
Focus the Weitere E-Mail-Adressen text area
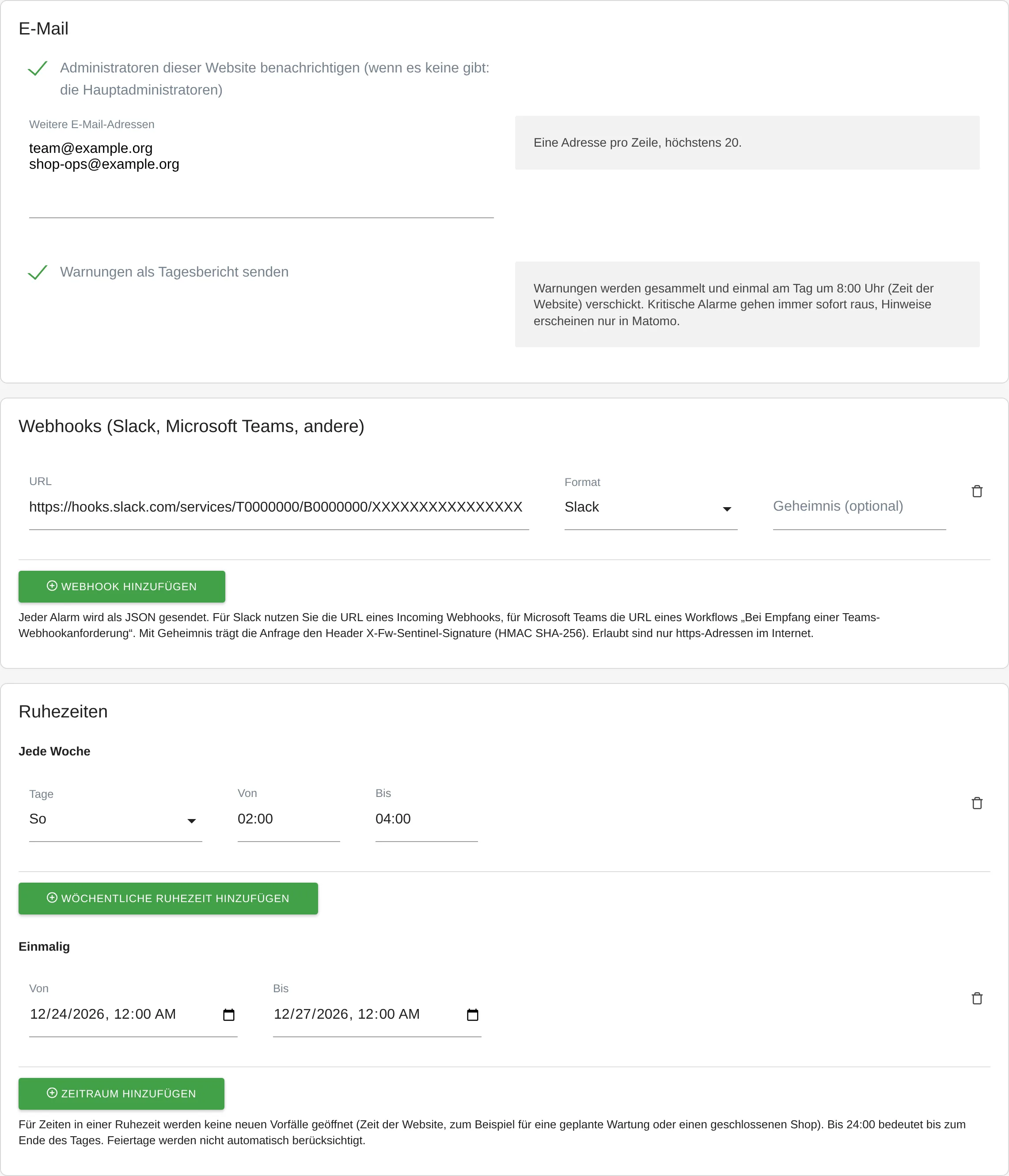pos(261,178)
